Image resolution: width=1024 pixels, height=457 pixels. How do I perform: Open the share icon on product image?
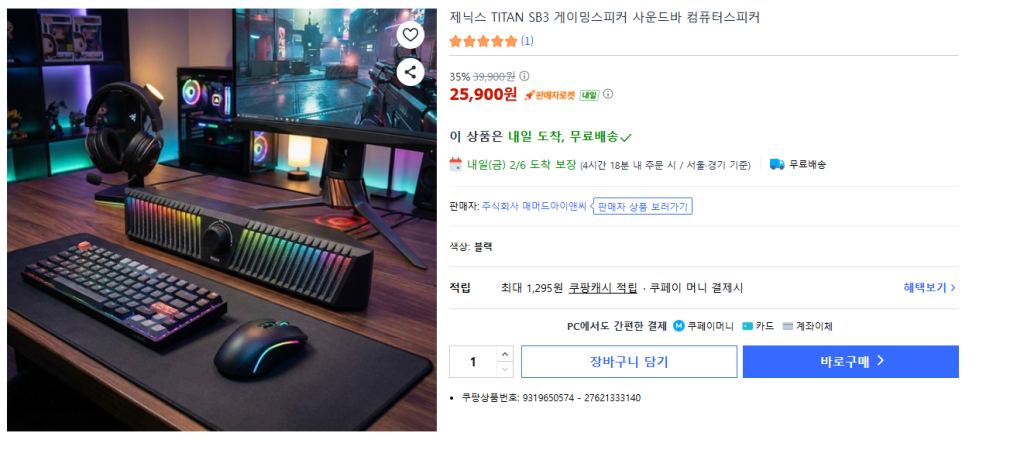click(410, 72)
